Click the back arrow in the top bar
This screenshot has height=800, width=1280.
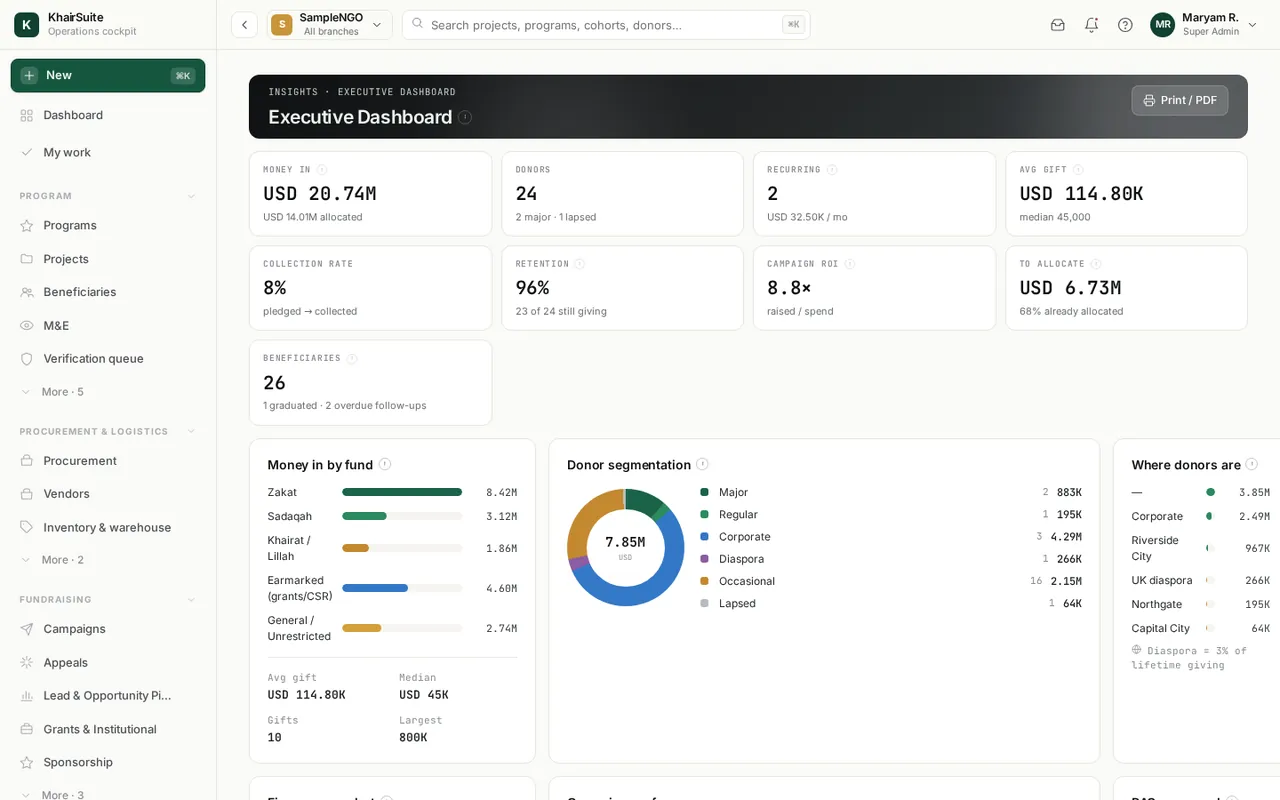coord(244,25)
